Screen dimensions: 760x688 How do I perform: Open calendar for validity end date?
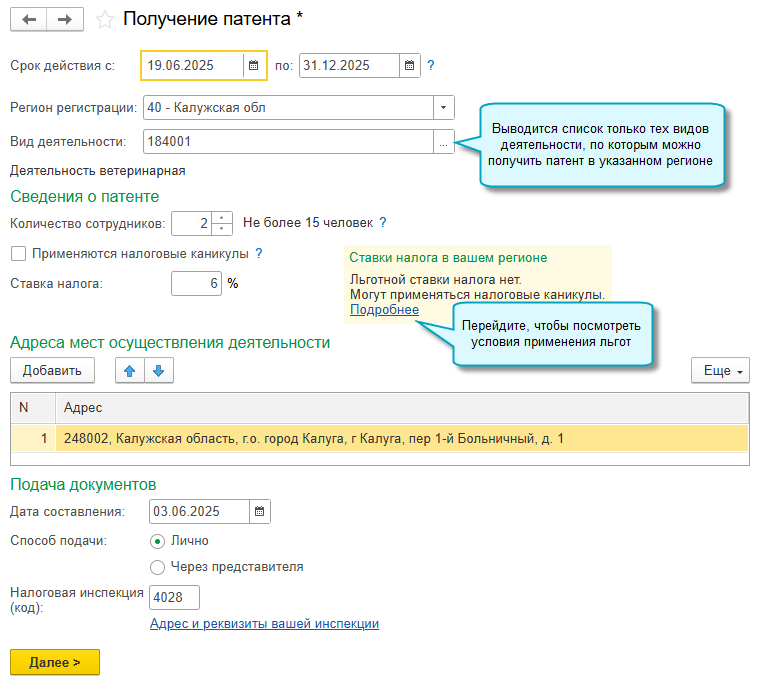410,66
